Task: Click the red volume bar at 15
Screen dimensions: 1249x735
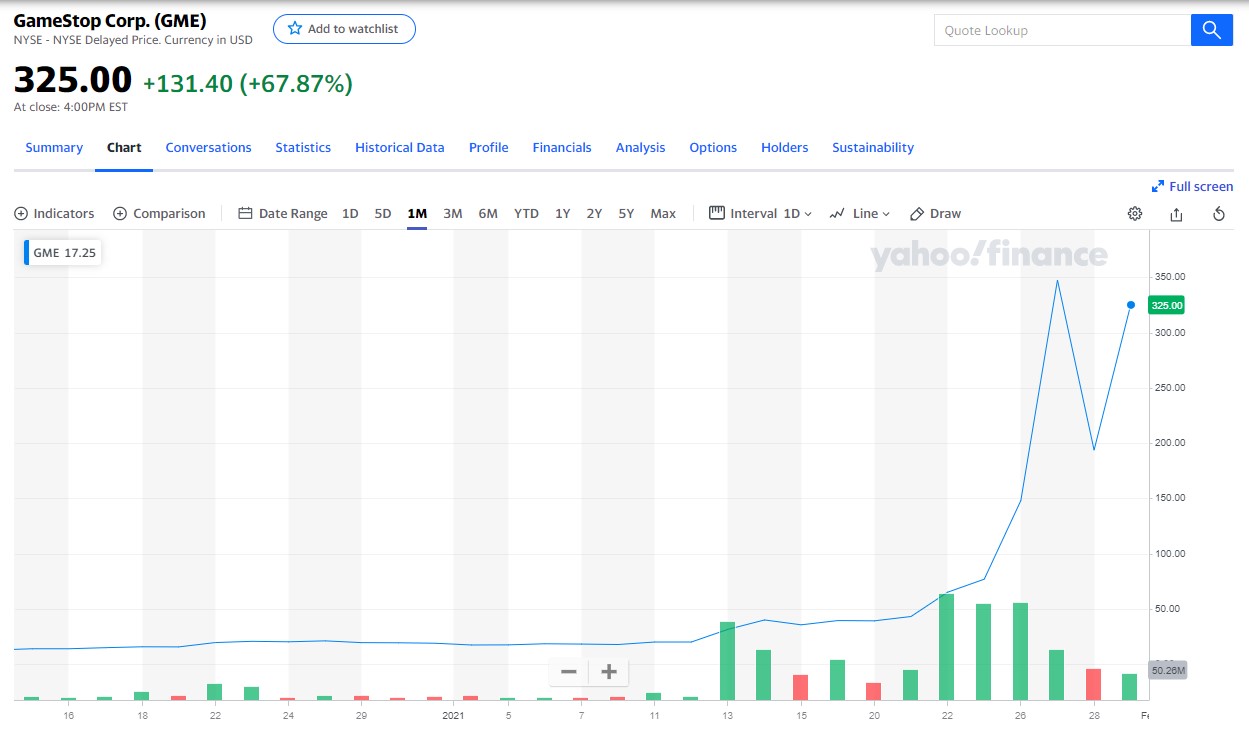Action: pos(800,687)
